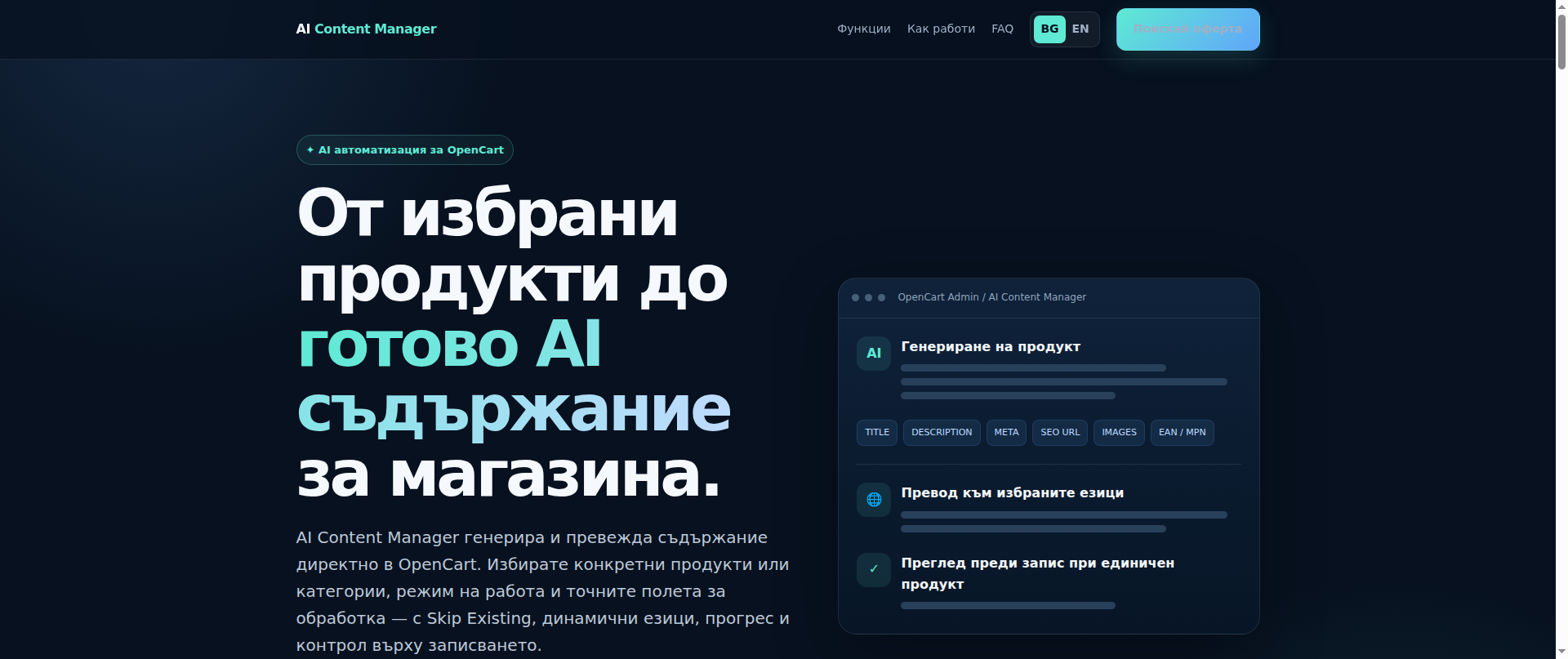
Task: Click the готово AI съдържание headline text
Action: click(x=514, y=376)
